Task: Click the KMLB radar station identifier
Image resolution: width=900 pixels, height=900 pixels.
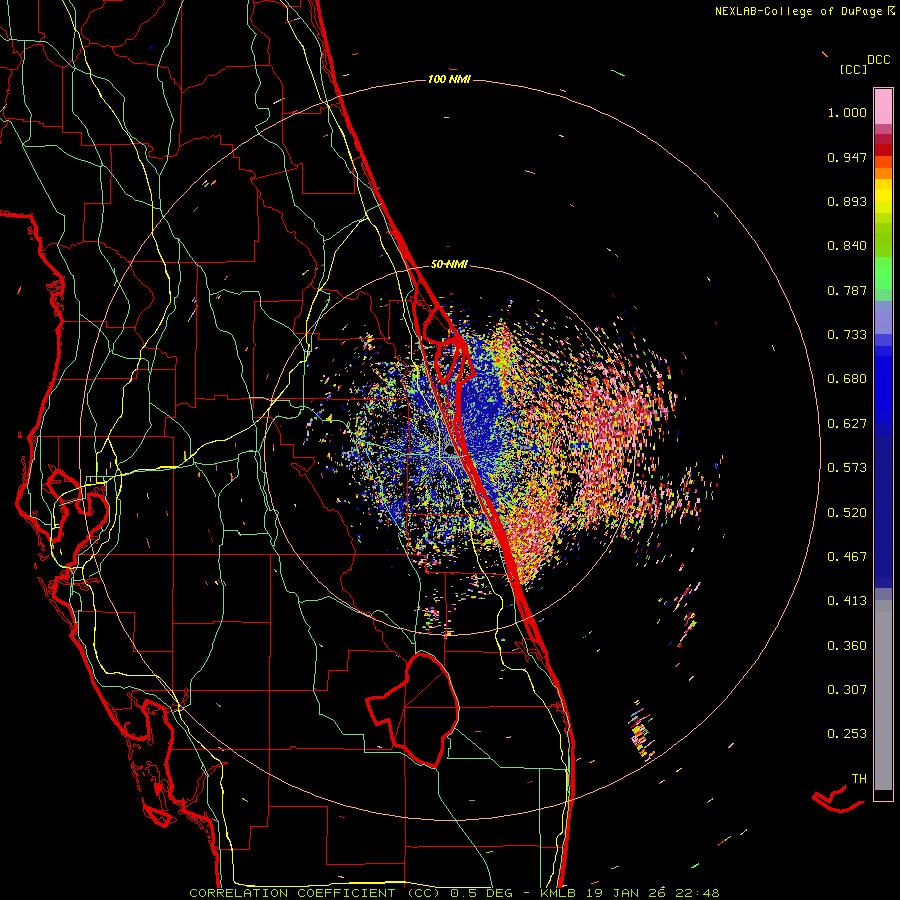Action: [x=557, y=893]
